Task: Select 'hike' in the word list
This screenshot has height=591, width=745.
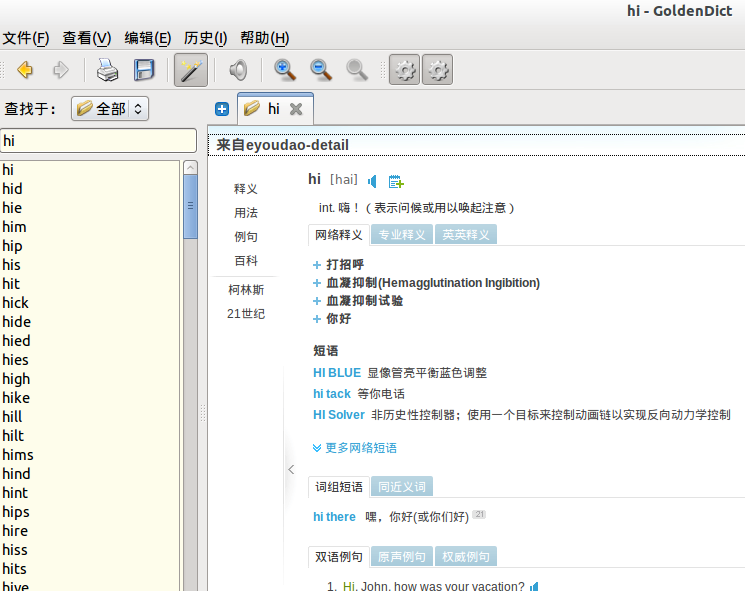Action: click(x=90, y=398)
